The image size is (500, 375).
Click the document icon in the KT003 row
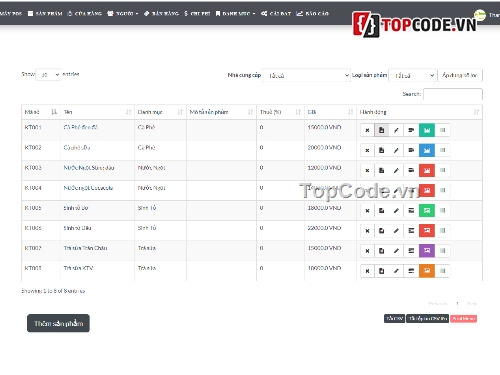pos(381,170)
